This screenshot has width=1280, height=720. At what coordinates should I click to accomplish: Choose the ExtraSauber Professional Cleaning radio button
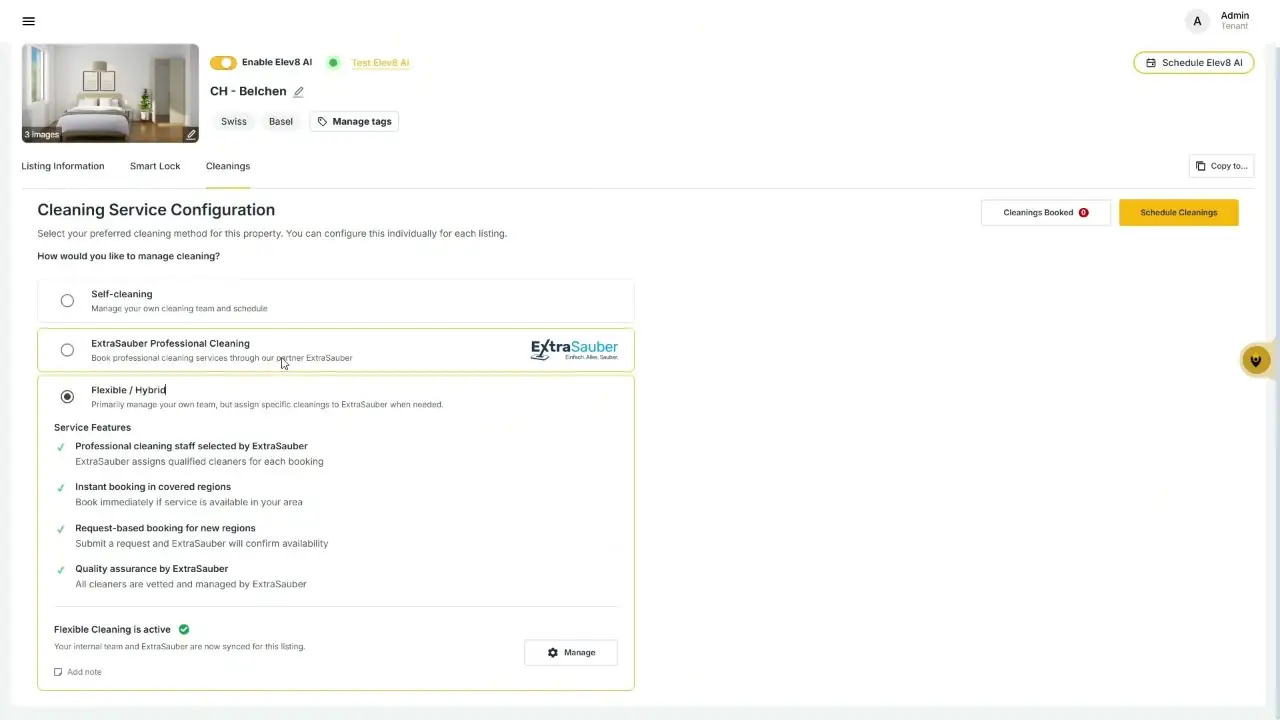[67, 350]
